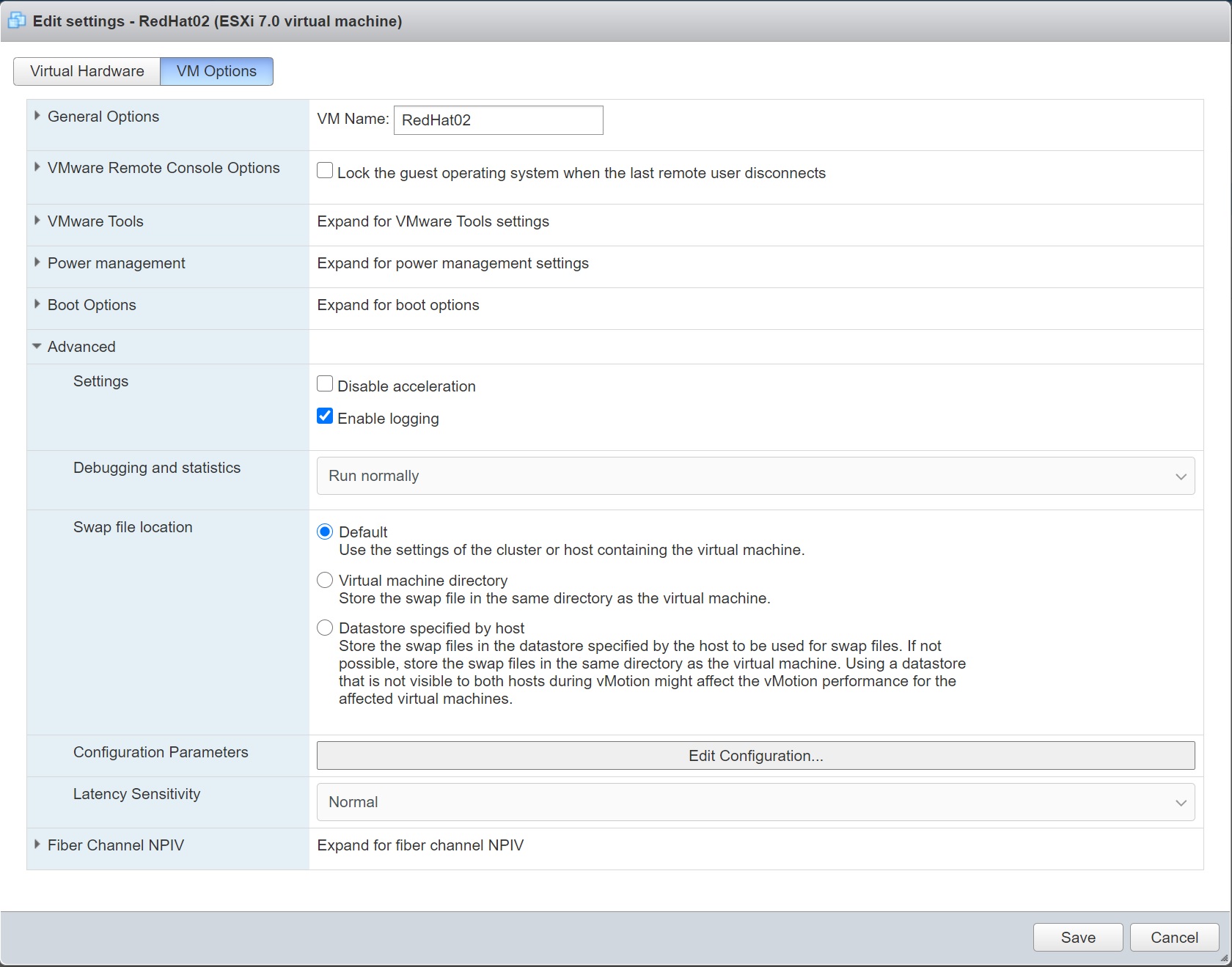Screen dimensions: 1232x967
Task: Click the Edit Configuration button
Action: pyautogui.click(x=756, y=756)
